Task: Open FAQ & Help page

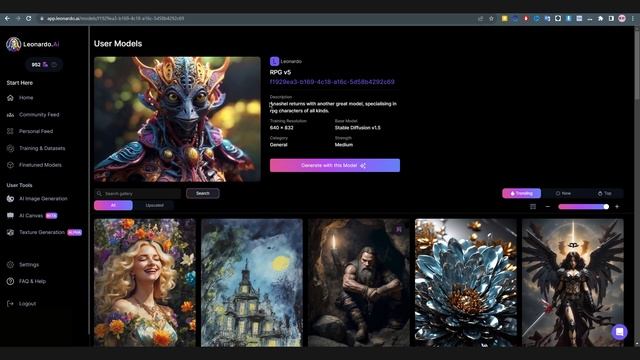Action: (x=32, y=281)
